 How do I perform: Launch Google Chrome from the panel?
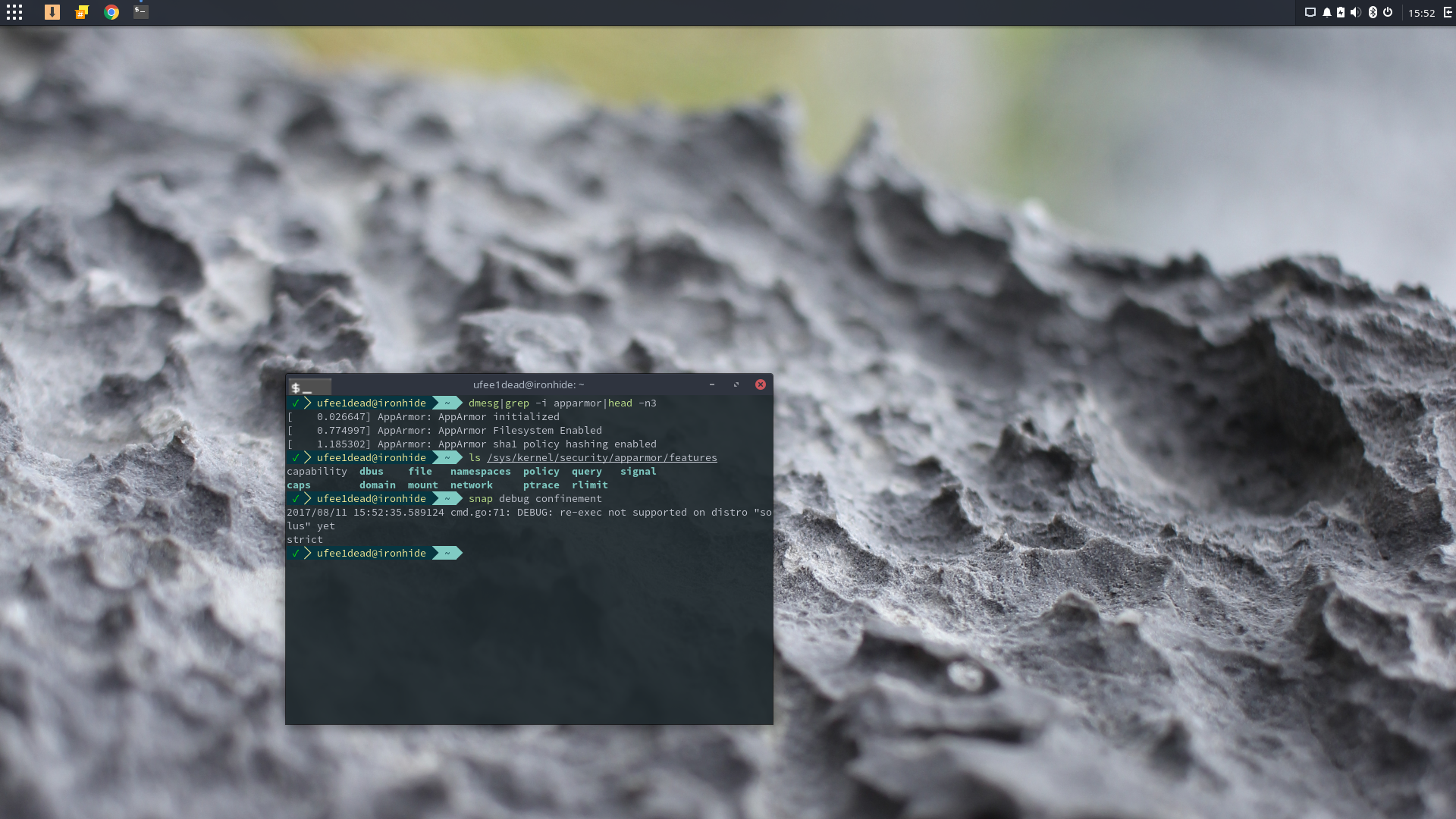tap(111, 12)
